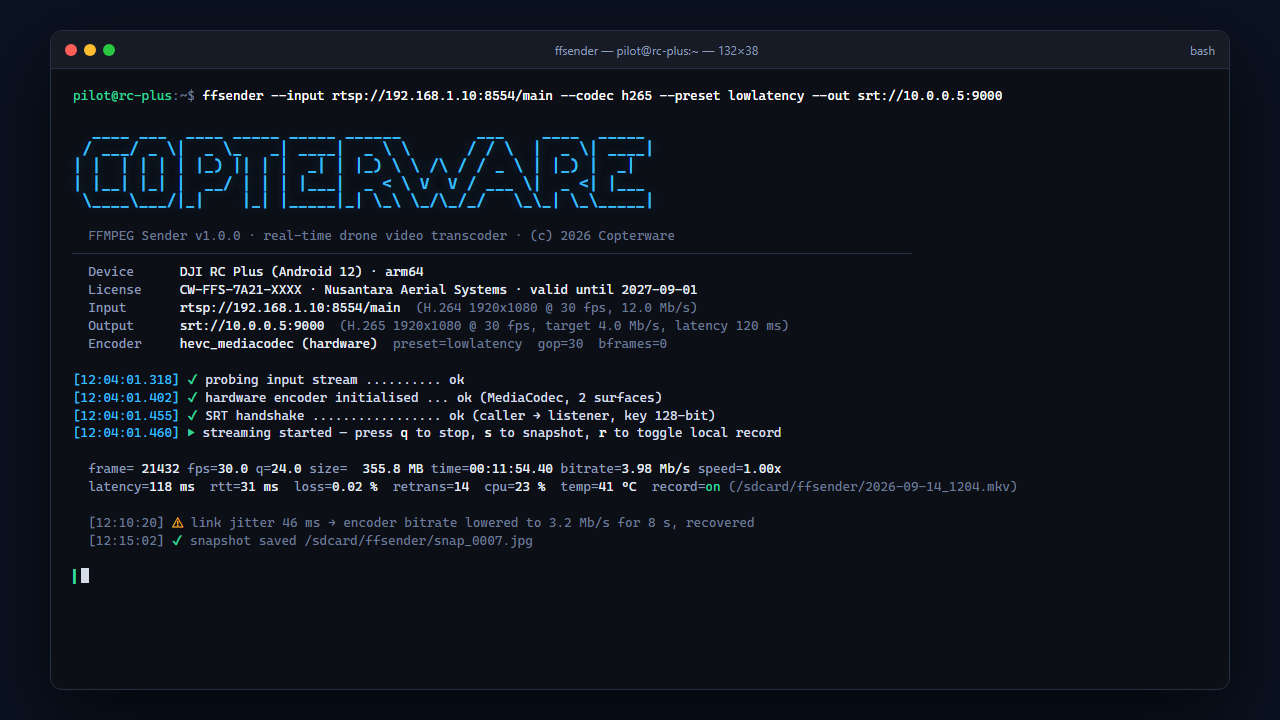Click the license key CW-FFS-7A21-XXXX

pos(241,290)
